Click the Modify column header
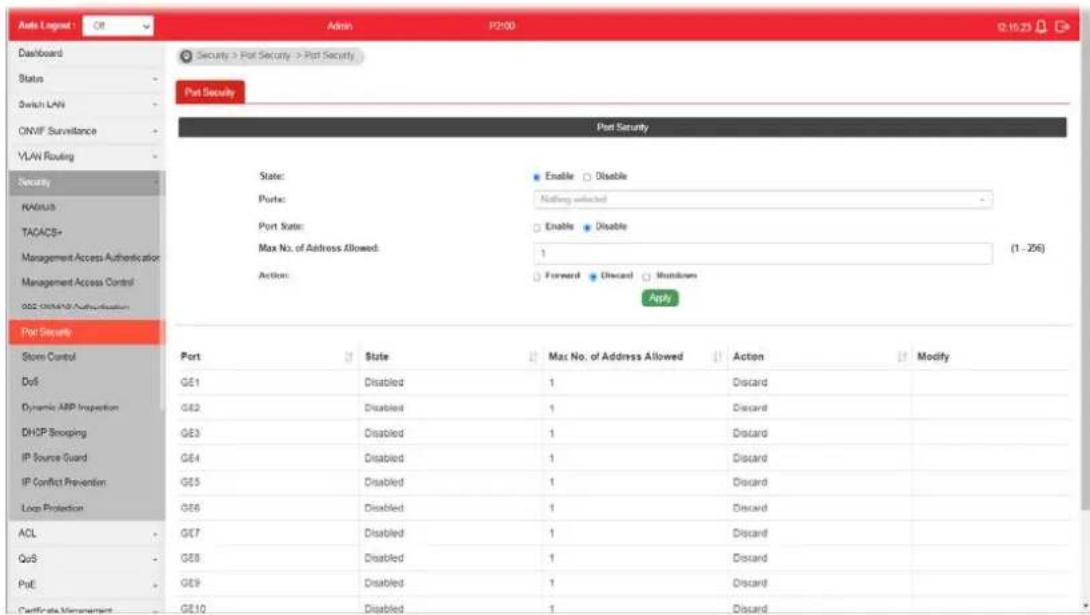 point(933,356)
